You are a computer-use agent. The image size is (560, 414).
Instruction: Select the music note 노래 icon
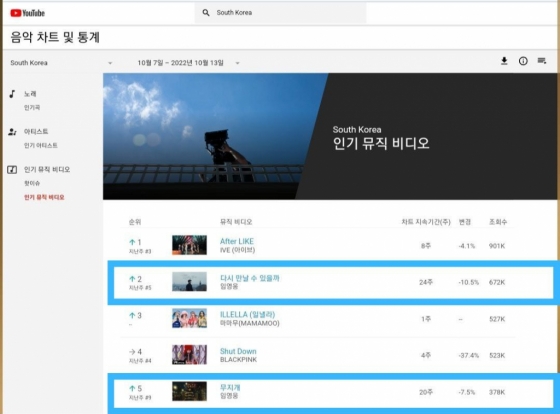click(x=12, y=94)
